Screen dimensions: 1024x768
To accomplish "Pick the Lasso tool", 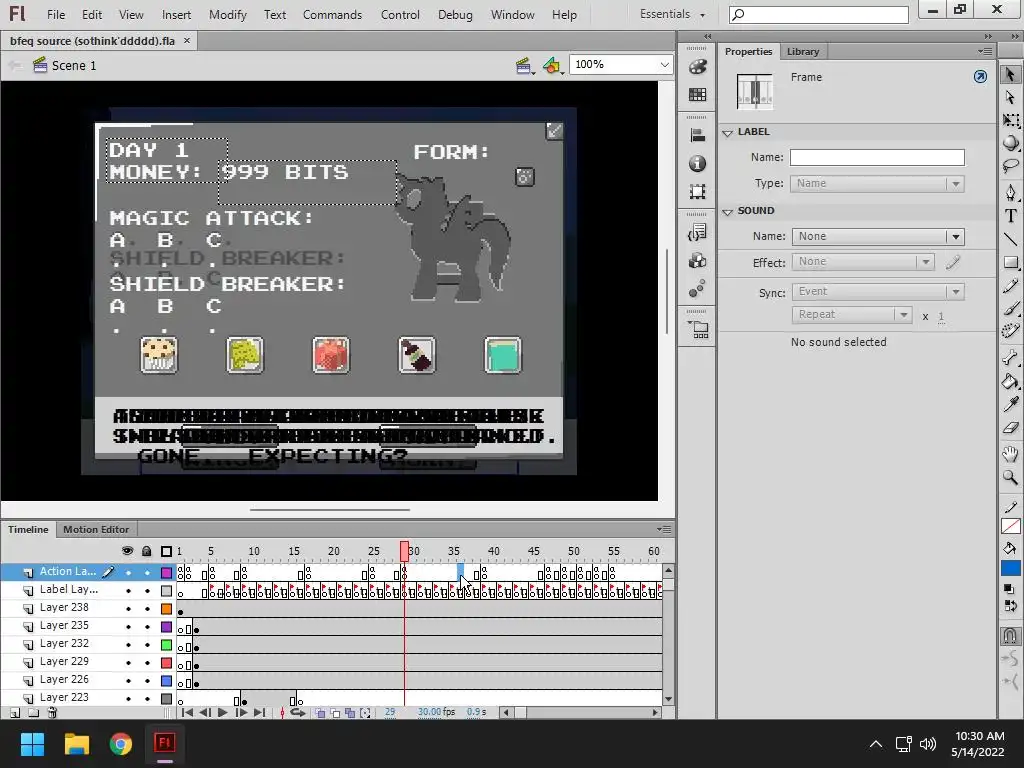I will click(x=1010, y=165).
